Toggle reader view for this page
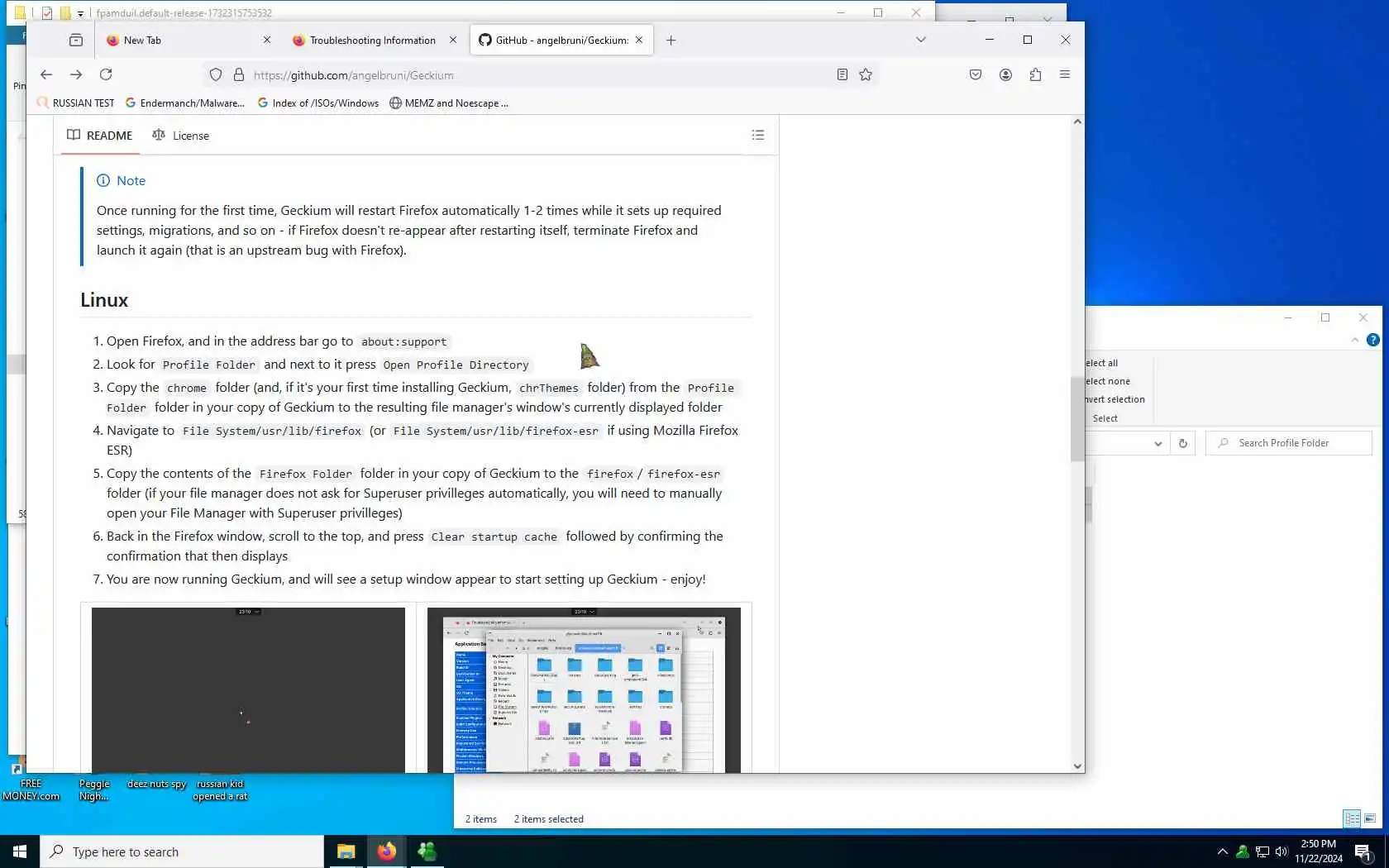 (x=842, y=74)
